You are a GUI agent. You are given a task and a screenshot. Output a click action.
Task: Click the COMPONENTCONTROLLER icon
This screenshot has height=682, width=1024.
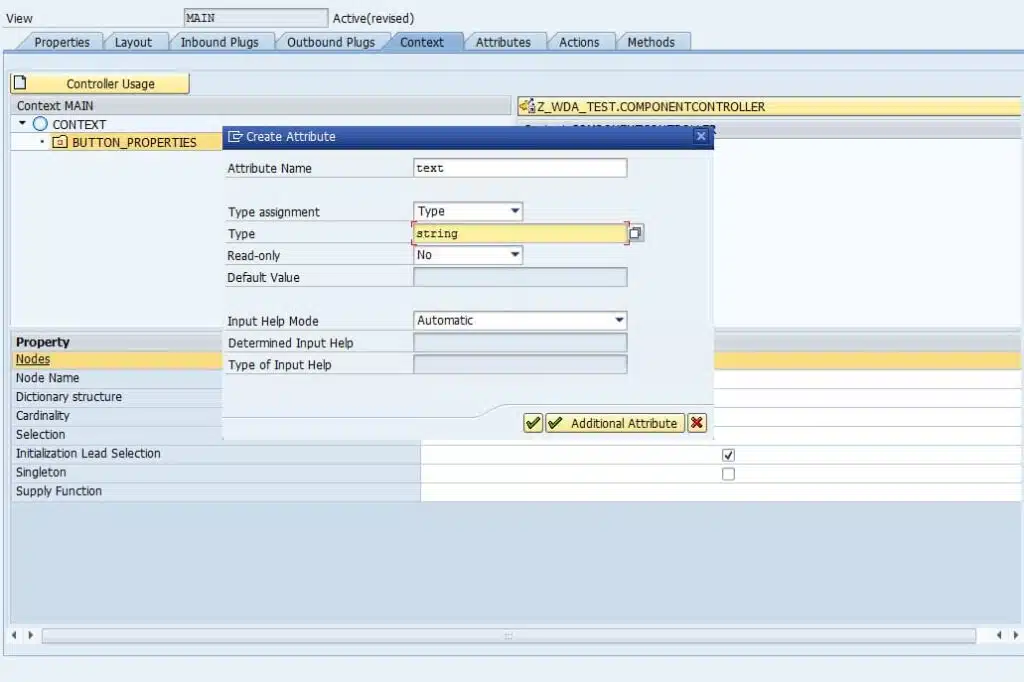(x=527, y=106)
